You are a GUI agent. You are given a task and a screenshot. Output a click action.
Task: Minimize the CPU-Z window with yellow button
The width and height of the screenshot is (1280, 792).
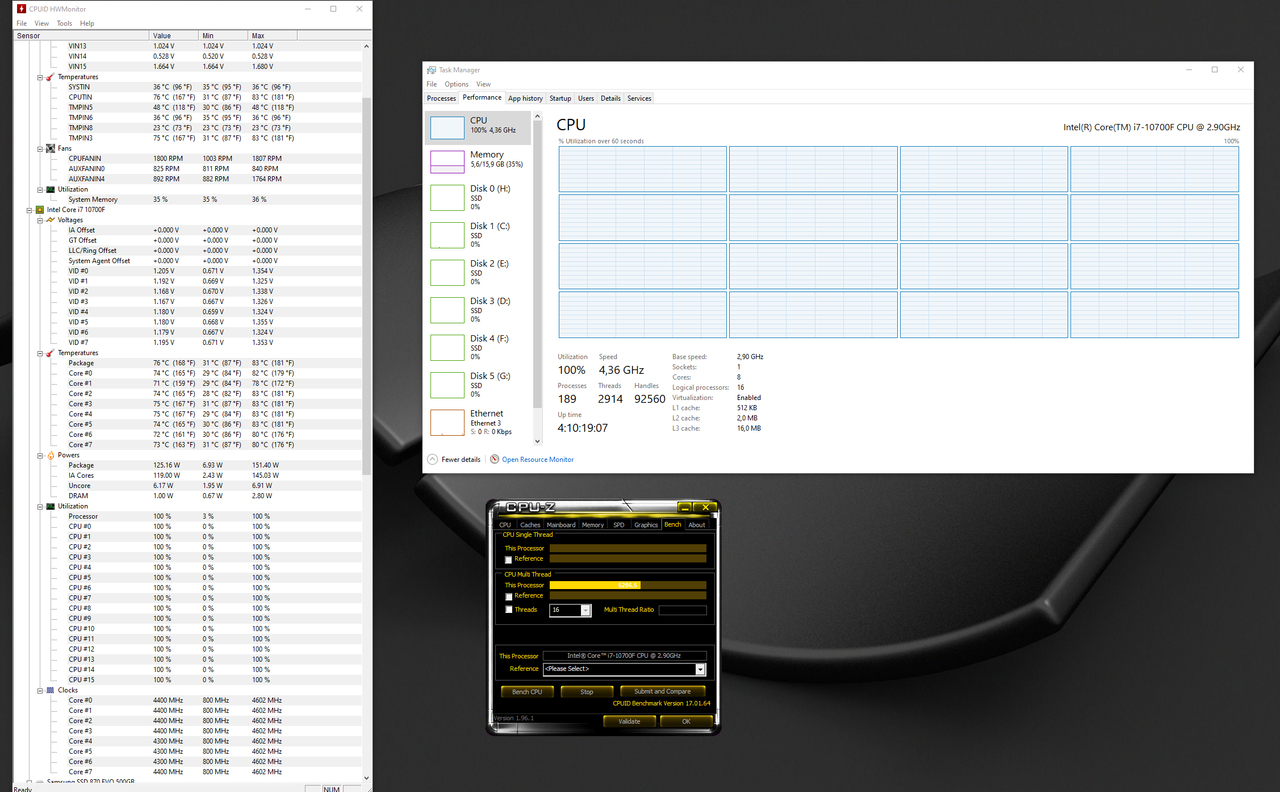[684, 508]
